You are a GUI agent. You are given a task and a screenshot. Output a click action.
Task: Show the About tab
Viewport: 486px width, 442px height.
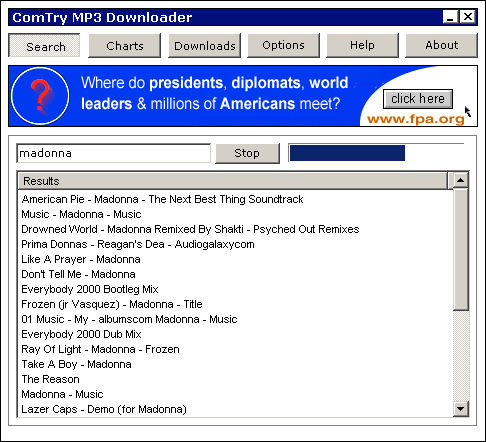(441, 45)
